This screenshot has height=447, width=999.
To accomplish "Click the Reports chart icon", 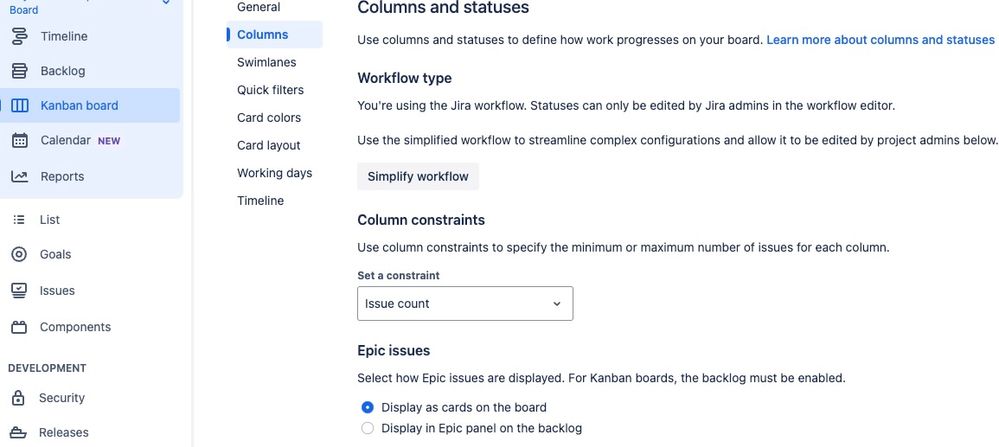I will [20, 176].
